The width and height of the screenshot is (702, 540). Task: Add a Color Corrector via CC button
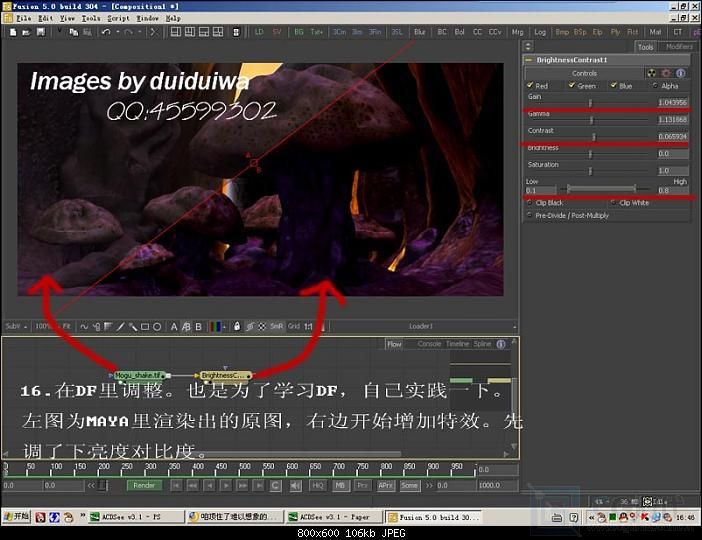[477, 32]
